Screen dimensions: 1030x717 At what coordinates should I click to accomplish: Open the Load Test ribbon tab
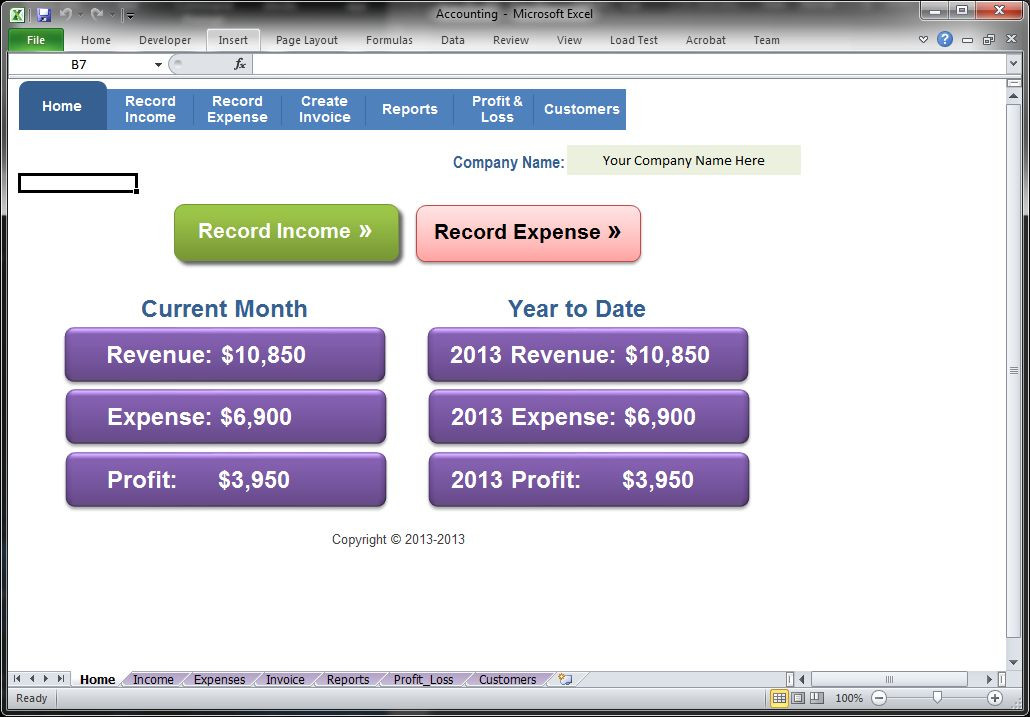click(633, 40)
